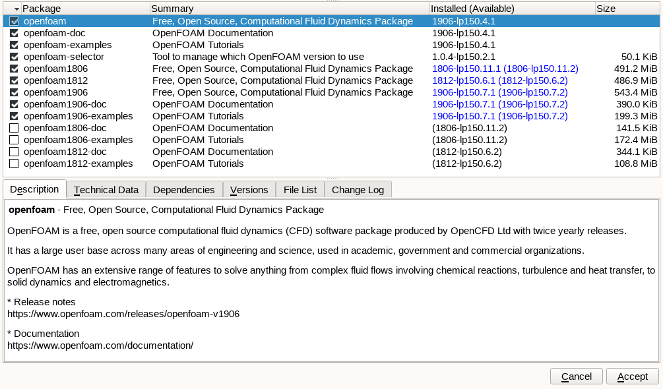The width and height of the screenshot is (663, 389).
Task: Open the Dependencies tab
Action: tap(184, 190)
